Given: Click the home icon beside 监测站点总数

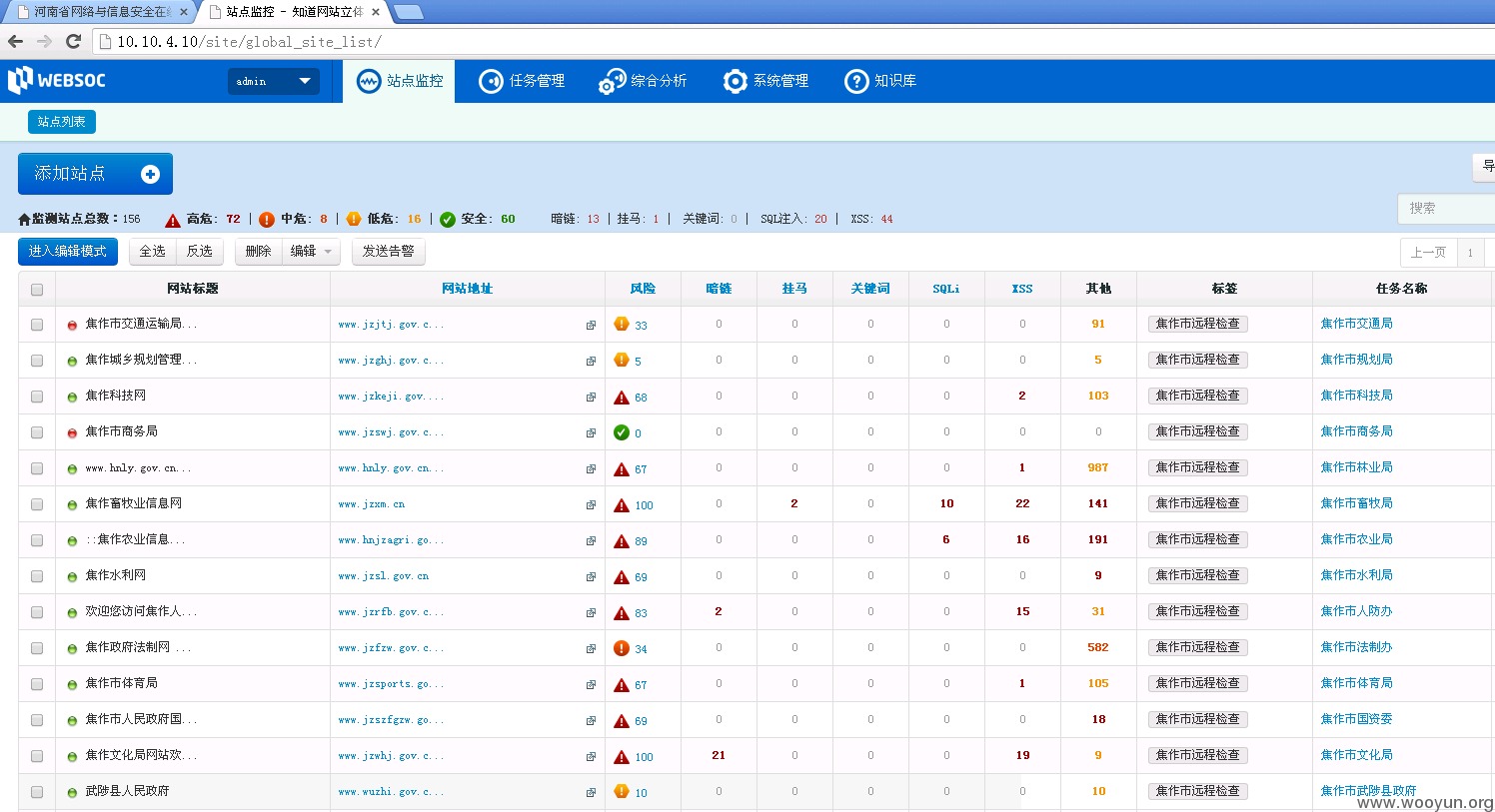Looking at the screenshot, I should [x=24, y=219].
